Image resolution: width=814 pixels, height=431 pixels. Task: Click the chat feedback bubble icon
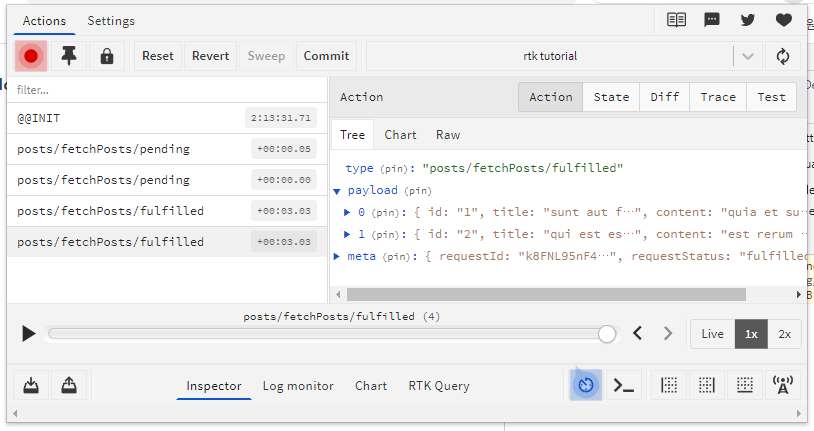(x=712, y=20)
